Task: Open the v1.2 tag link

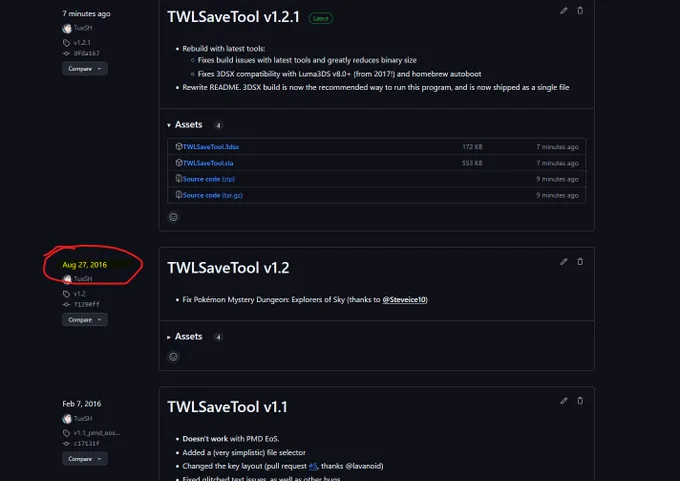Action: (79, 294)
